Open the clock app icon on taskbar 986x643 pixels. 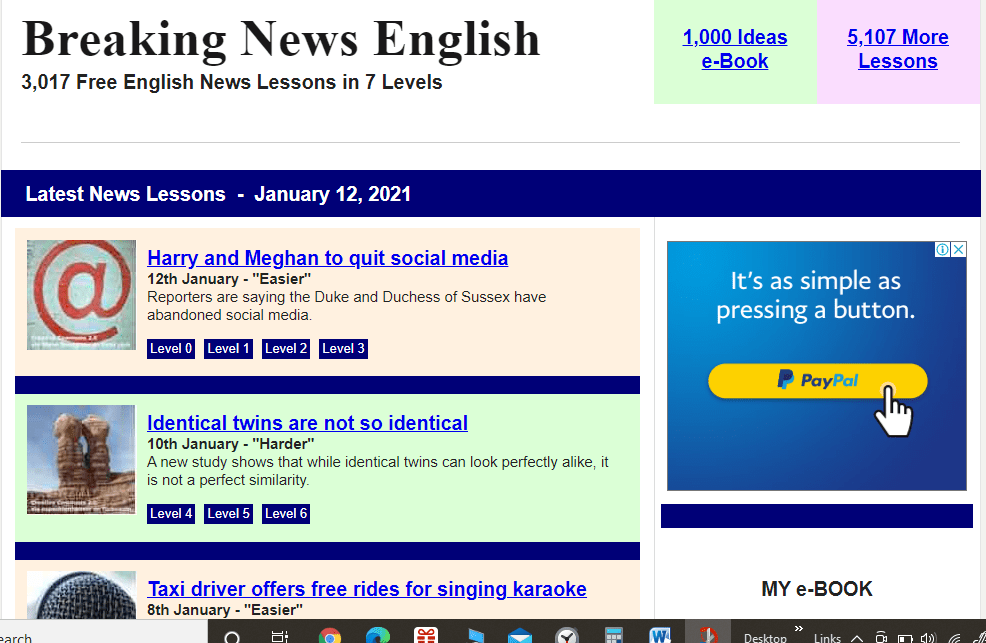pyautogui.click(x=567, y=636)
